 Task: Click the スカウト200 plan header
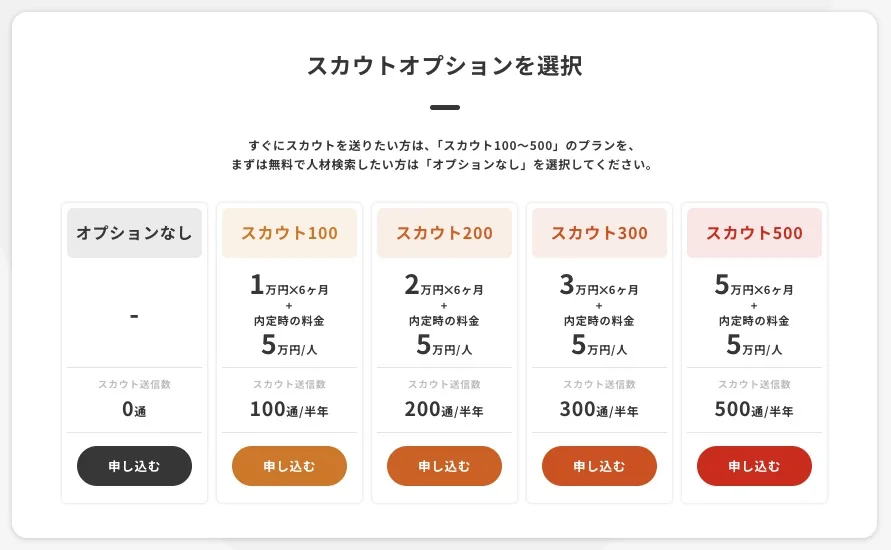coord(444,233)
